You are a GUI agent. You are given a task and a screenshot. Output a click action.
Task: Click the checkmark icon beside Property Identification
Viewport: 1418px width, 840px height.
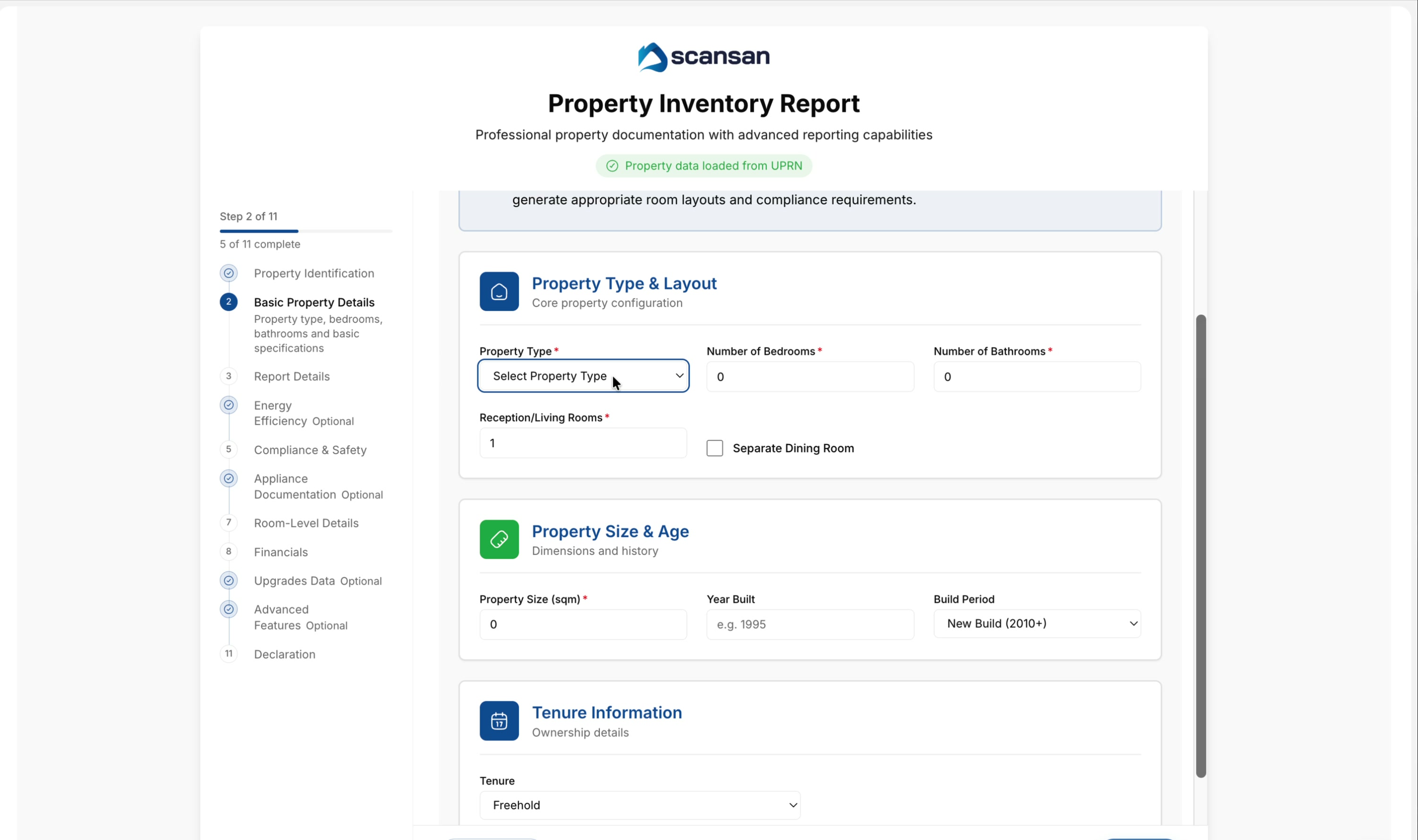point(229,274)
